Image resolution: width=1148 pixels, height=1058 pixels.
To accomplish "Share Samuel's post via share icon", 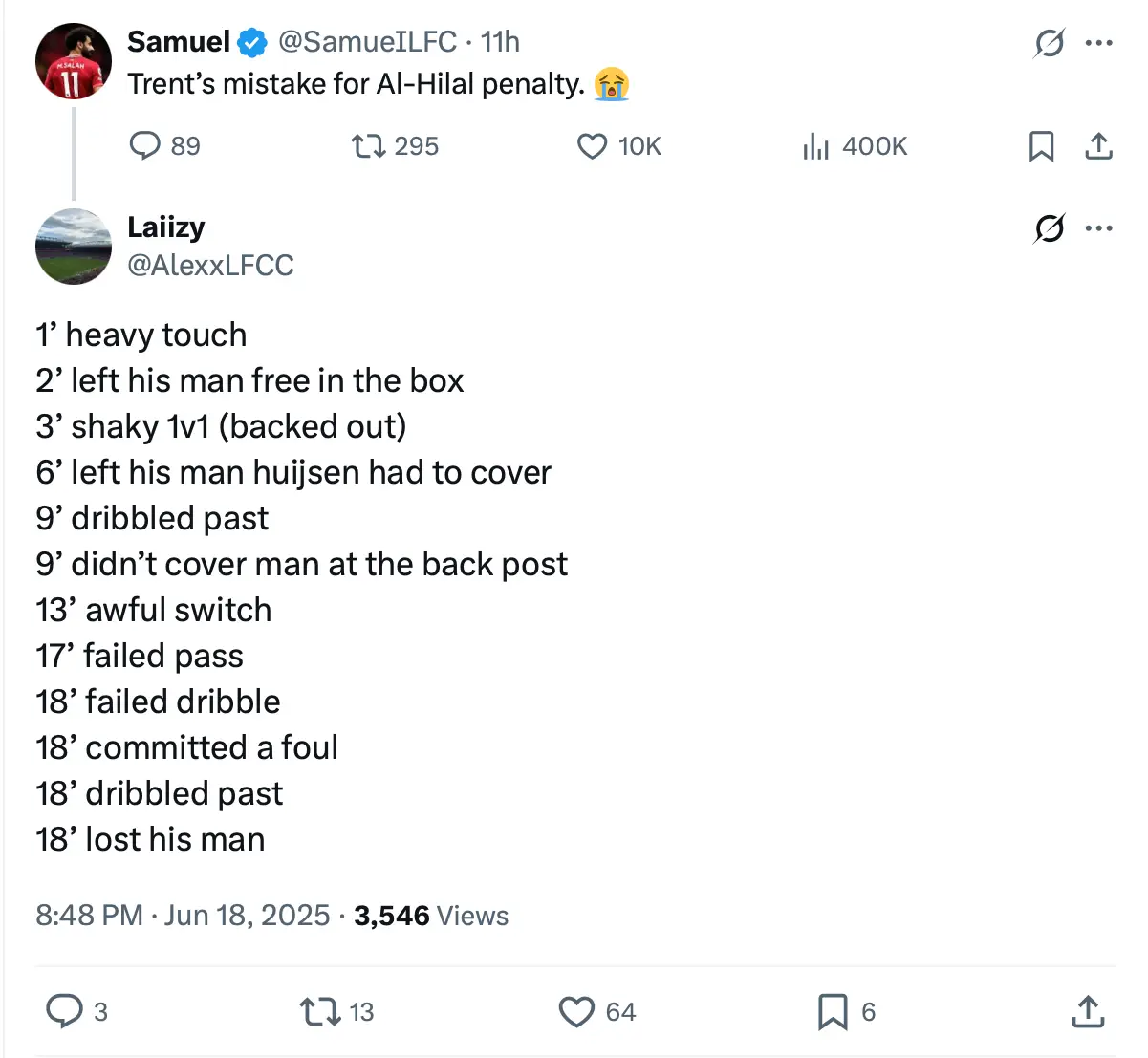I will coord(1098,146).
